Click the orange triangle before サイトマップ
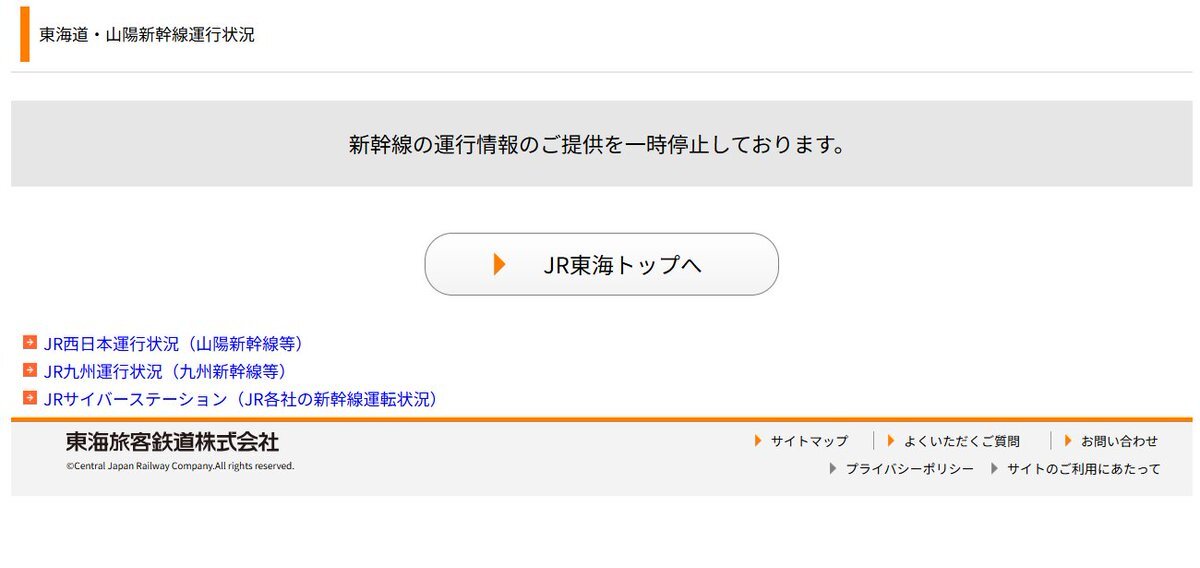This screenshot has width=1200, height=568. point(758,440)
